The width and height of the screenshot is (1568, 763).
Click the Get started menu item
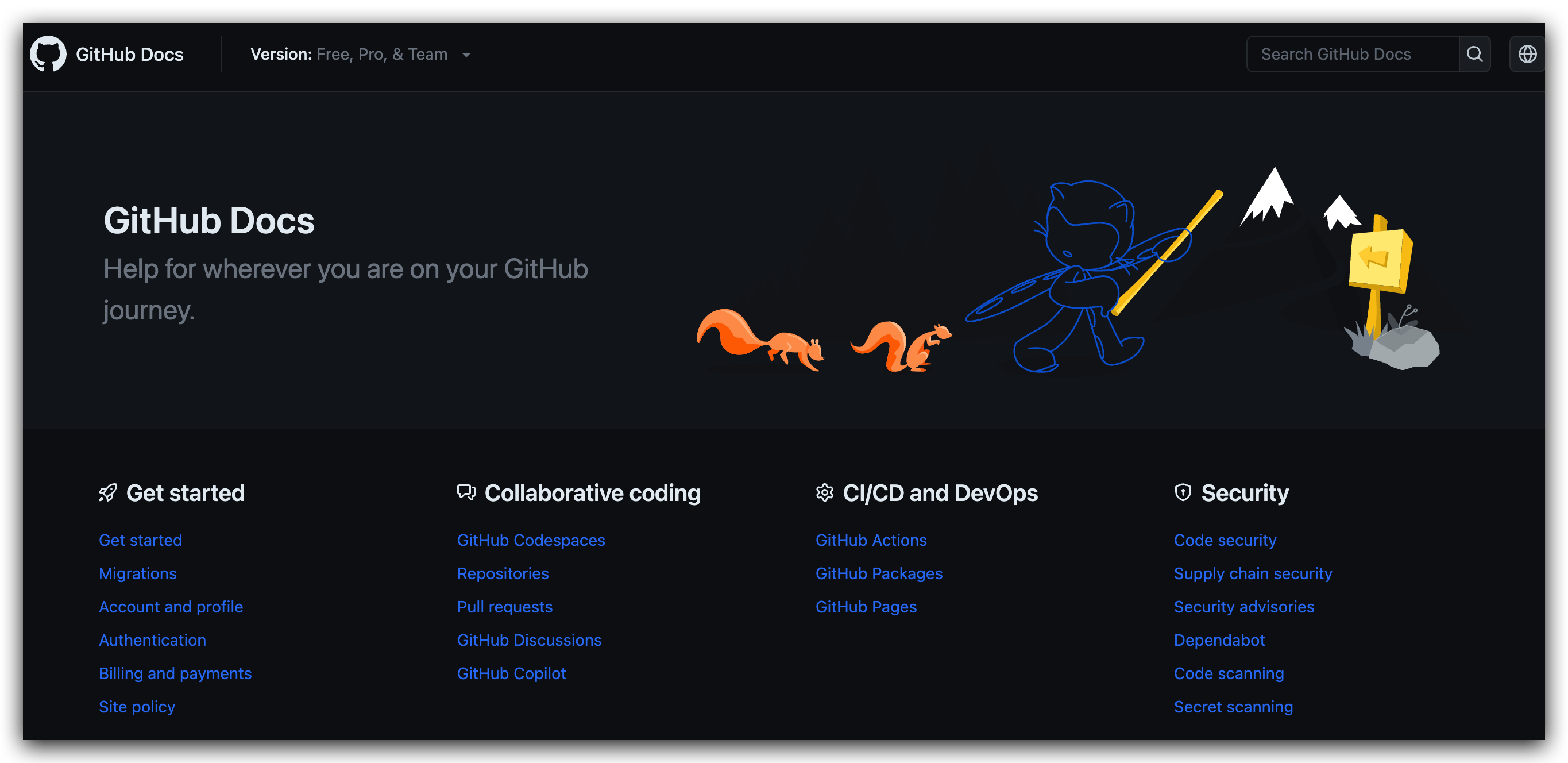140,540
